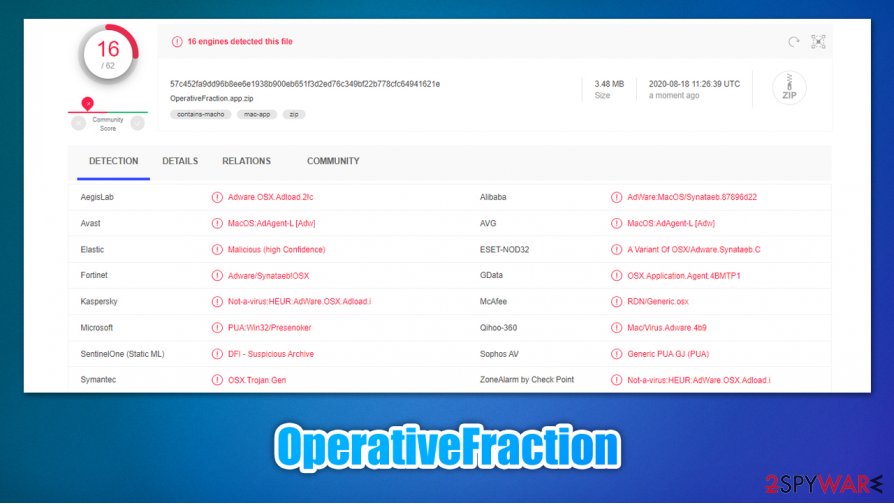Click the 2020-08-18 11:26:39 UTC timestamp
This screenshot has width=894, height=504.
694,84
